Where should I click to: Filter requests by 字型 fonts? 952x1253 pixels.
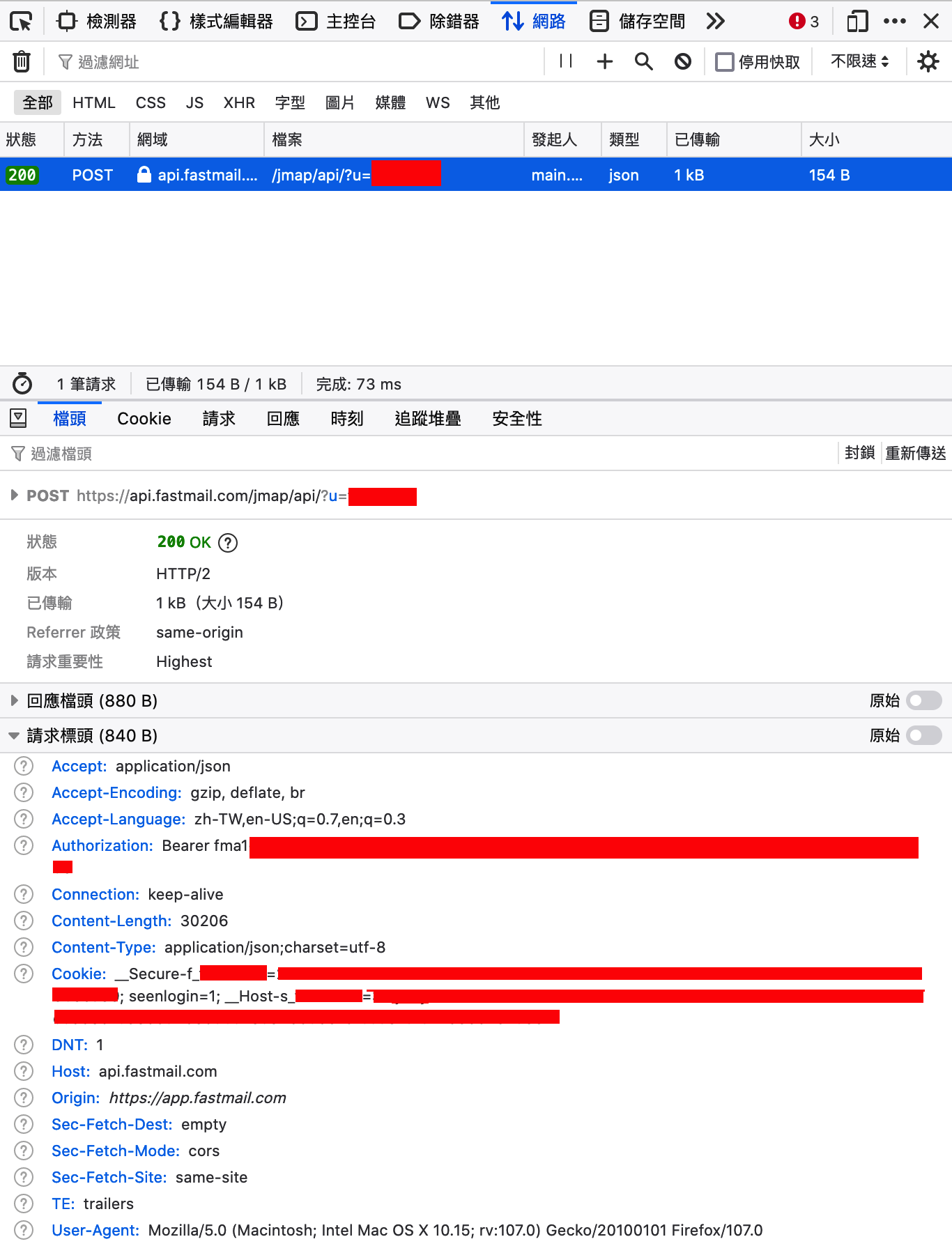click(290, 102)
